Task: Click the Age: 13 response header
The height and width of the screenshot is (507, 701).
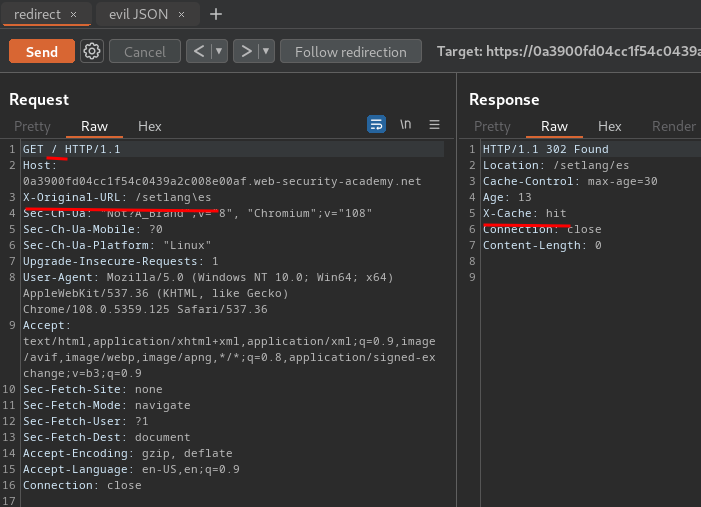Action: [507, 197]
